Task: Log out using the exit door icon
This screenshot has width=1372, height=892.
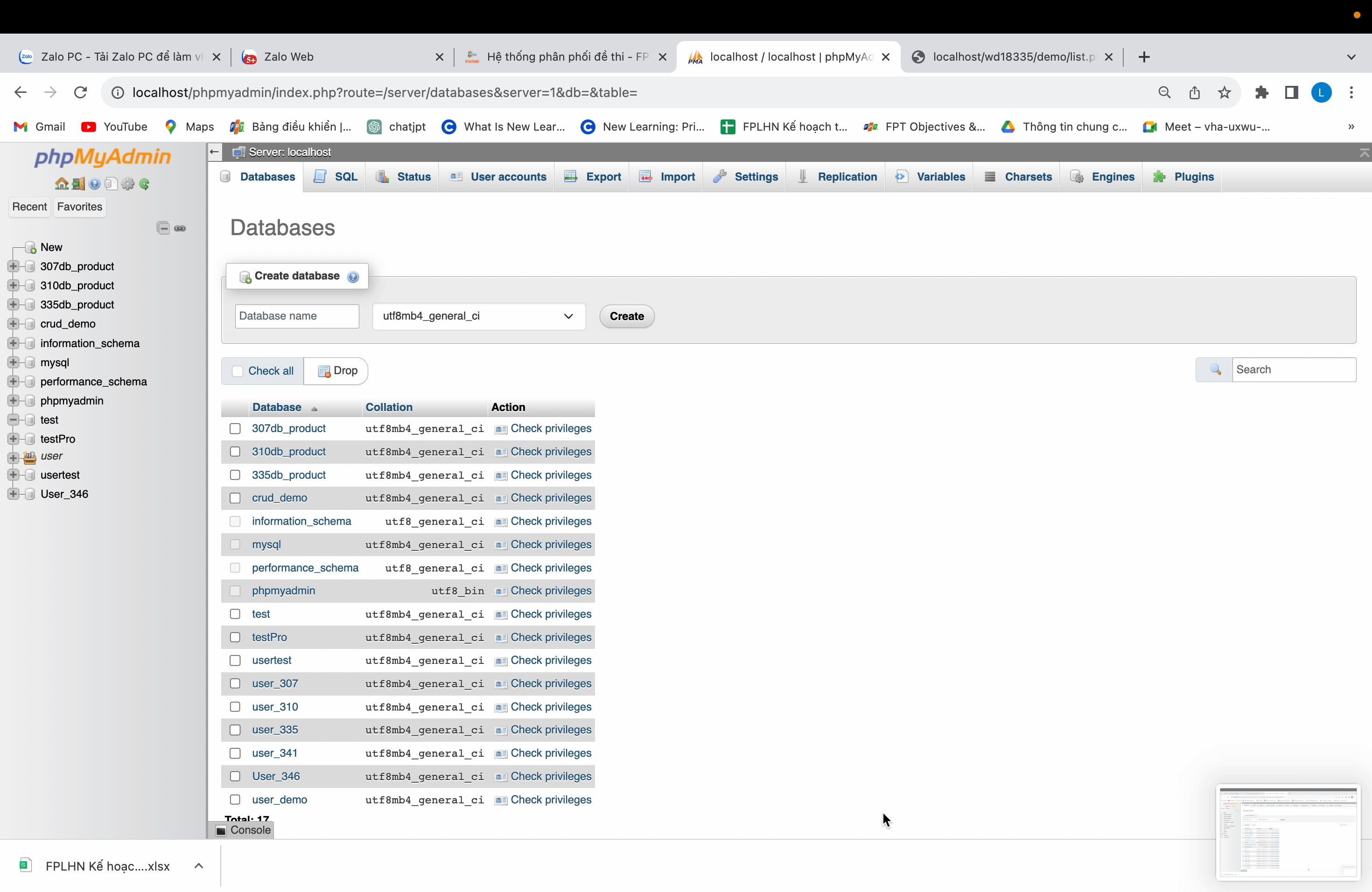Action: (78, 184)
